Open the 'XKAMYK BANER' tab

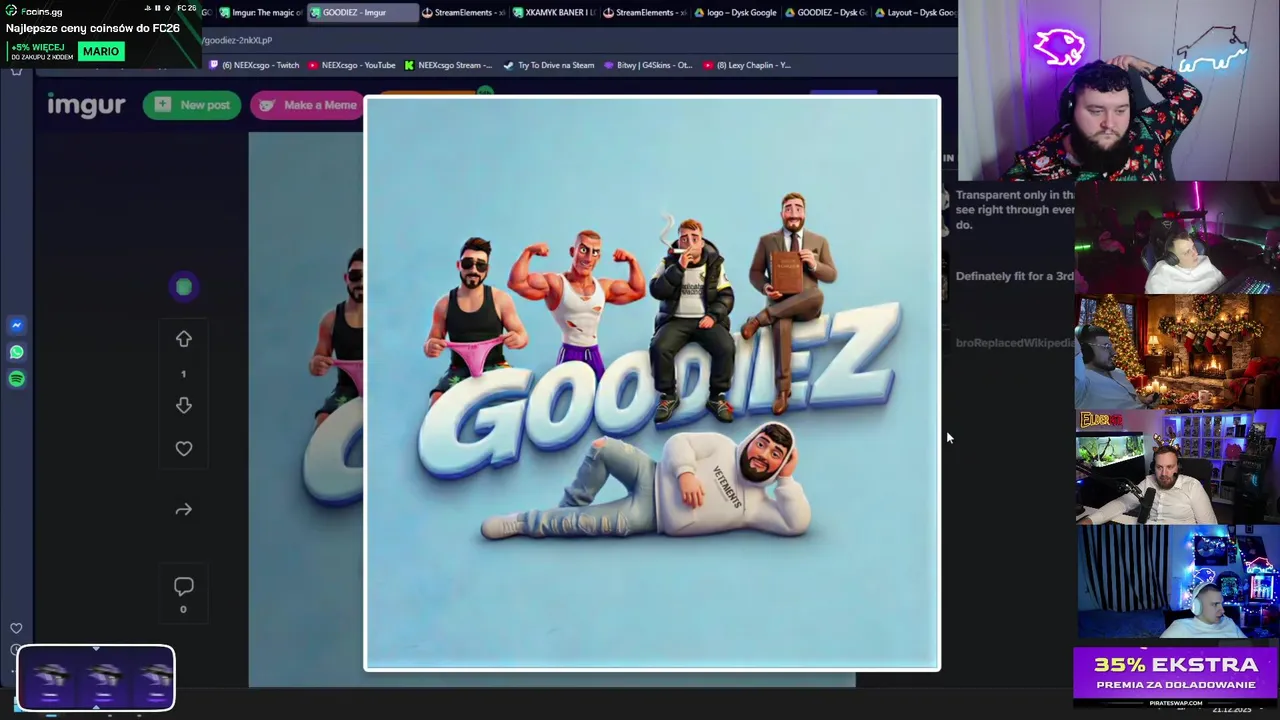coord(553,13)
